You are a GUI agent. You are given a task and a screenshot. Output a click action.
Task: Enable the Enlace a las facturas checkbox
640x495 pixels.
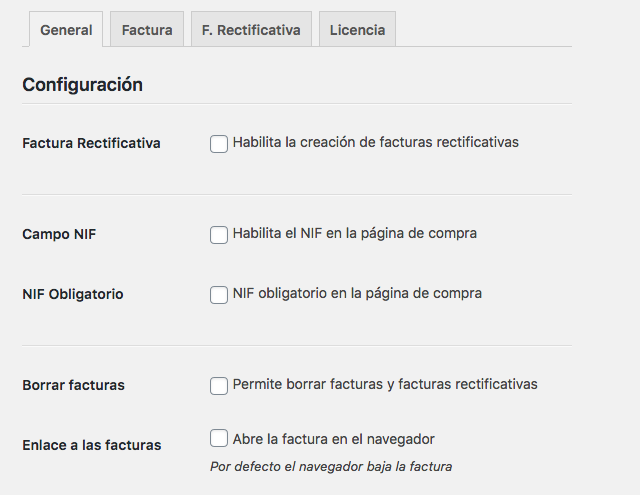[x=219, y=438]
